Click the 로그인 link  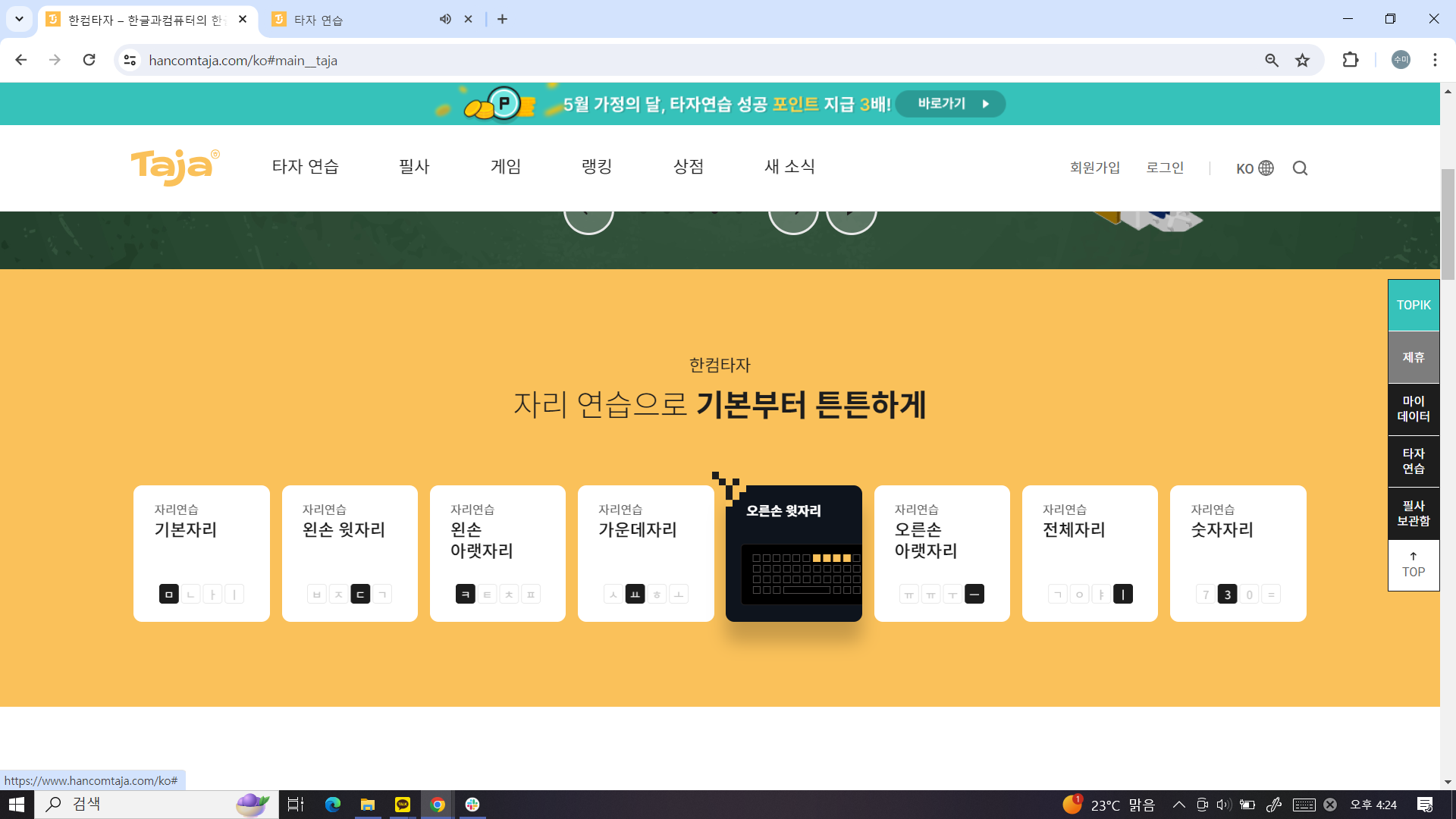tap(1165, 168)
